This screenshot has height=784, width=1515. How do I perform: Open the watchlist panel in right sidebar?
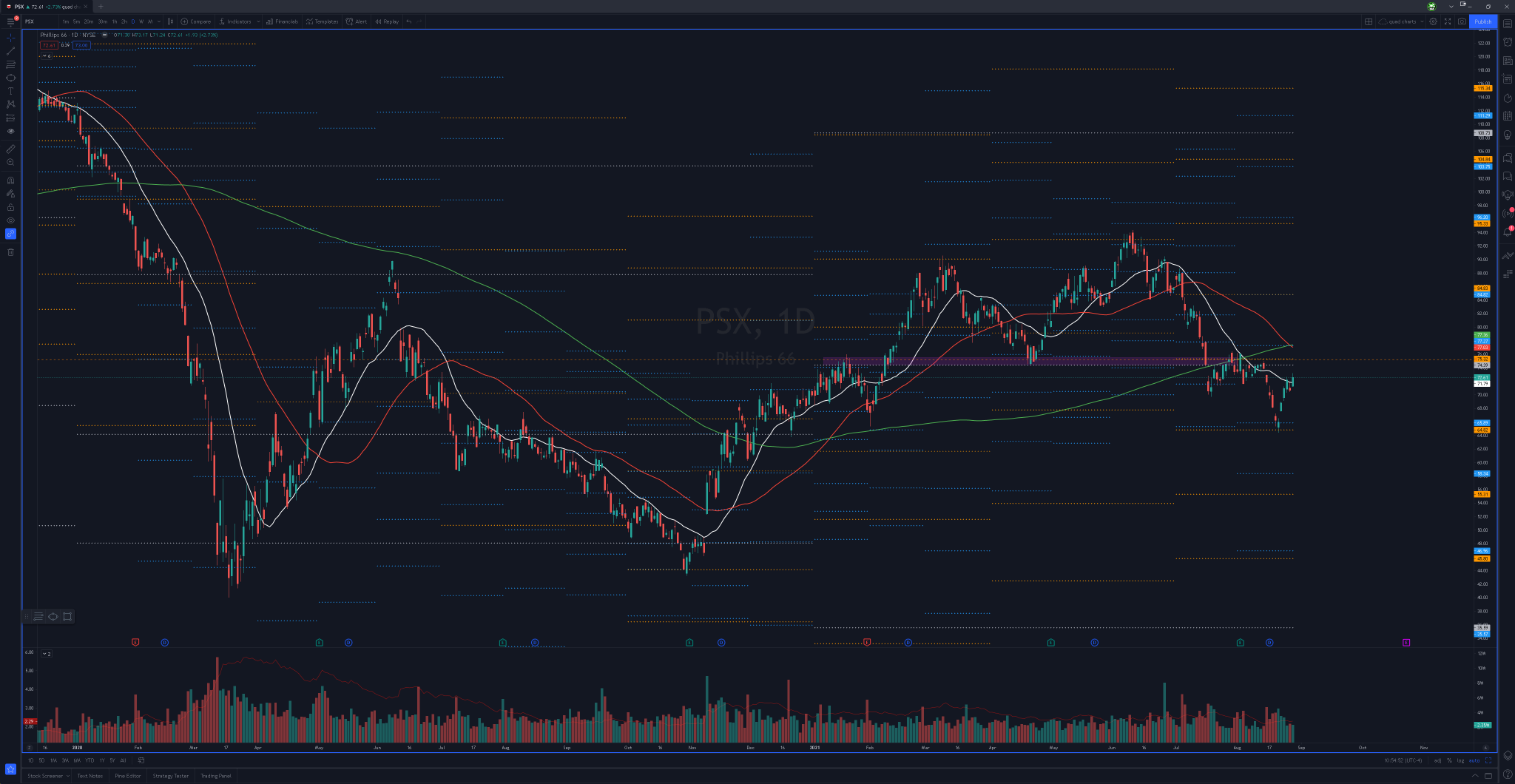point(1508,24)
